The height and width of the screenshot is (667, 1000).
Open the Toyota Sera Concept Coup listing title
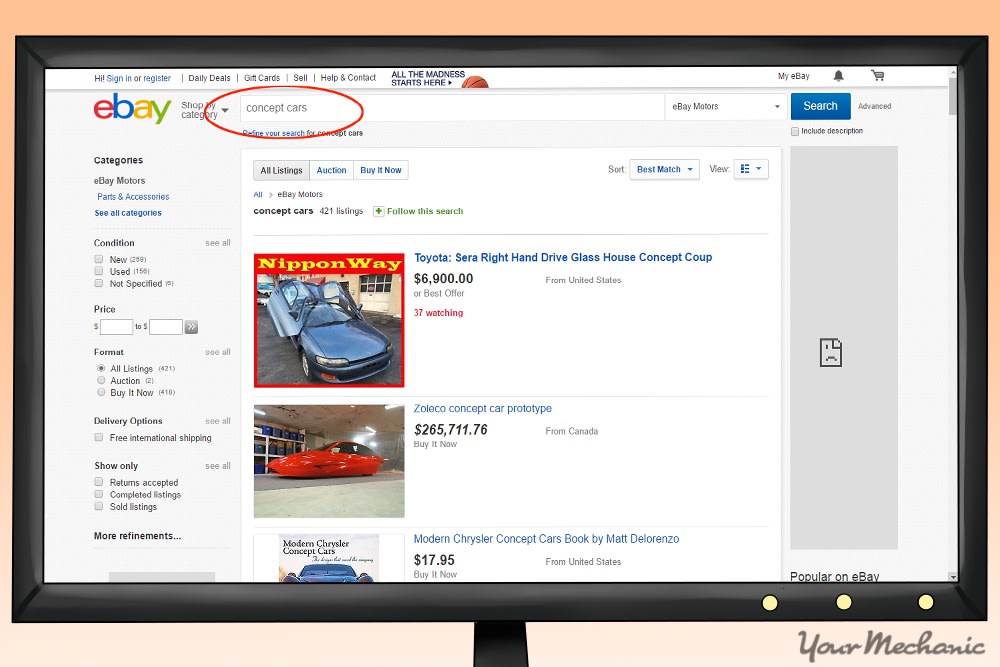coord(562,257)
